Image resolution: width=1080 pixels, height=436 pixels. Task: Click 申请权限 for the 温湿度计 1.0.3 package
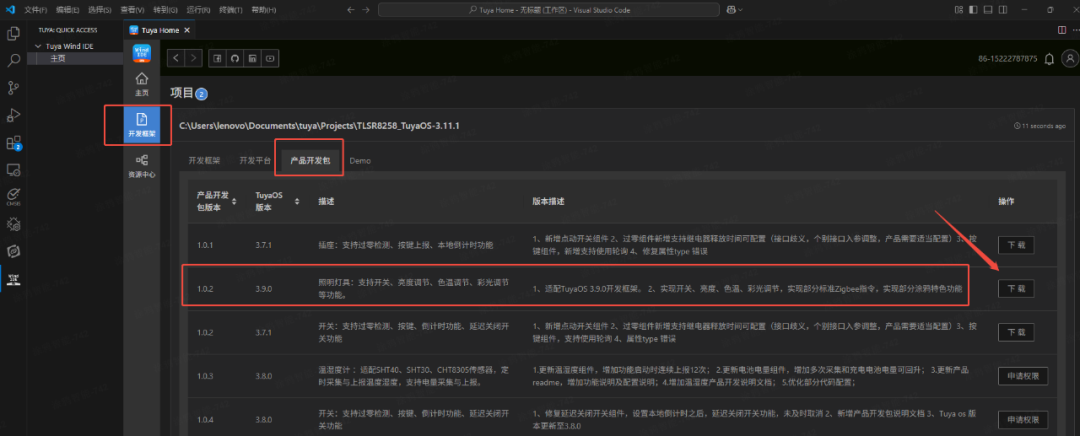1023,376
